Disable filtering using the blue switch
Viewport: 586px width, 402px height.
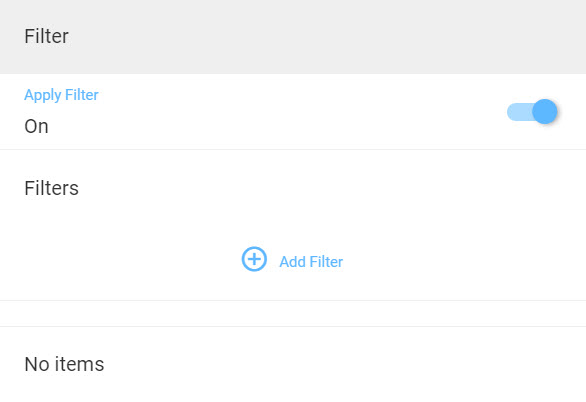click(x=532, y=112)
